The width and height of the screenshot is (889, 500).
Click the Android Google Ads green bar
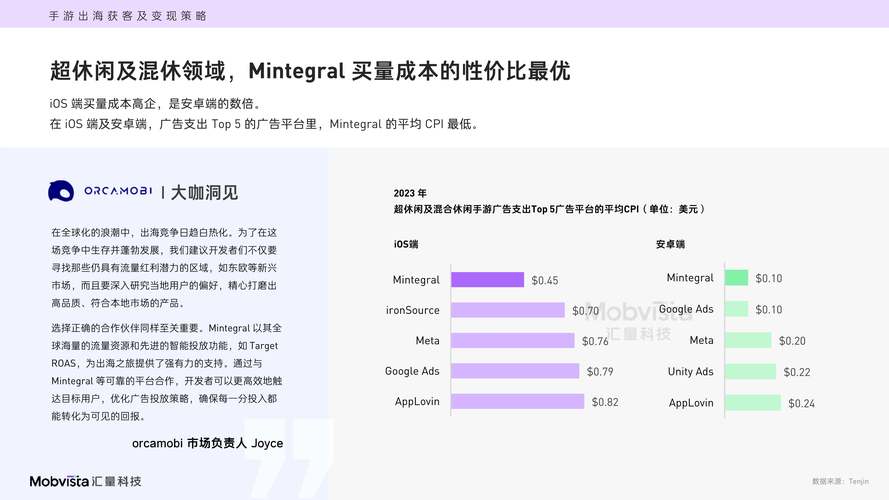click(736, 309)
